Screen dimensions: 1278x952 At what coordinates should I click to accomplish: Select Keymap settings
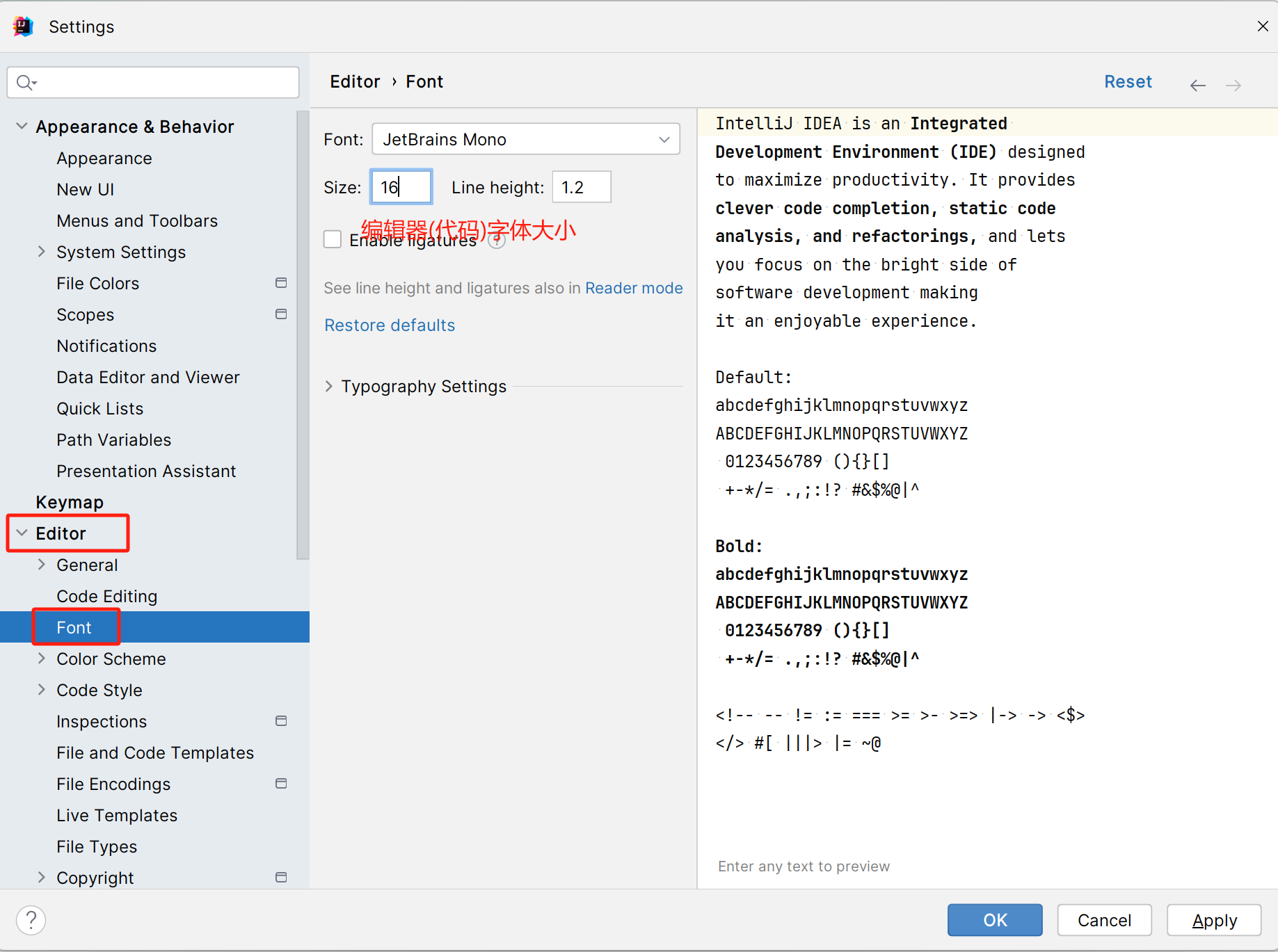(70, 502)
